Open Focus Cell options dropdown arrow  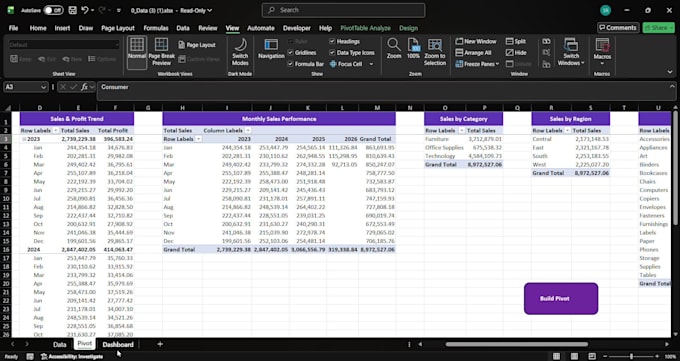tap(371, 64)
